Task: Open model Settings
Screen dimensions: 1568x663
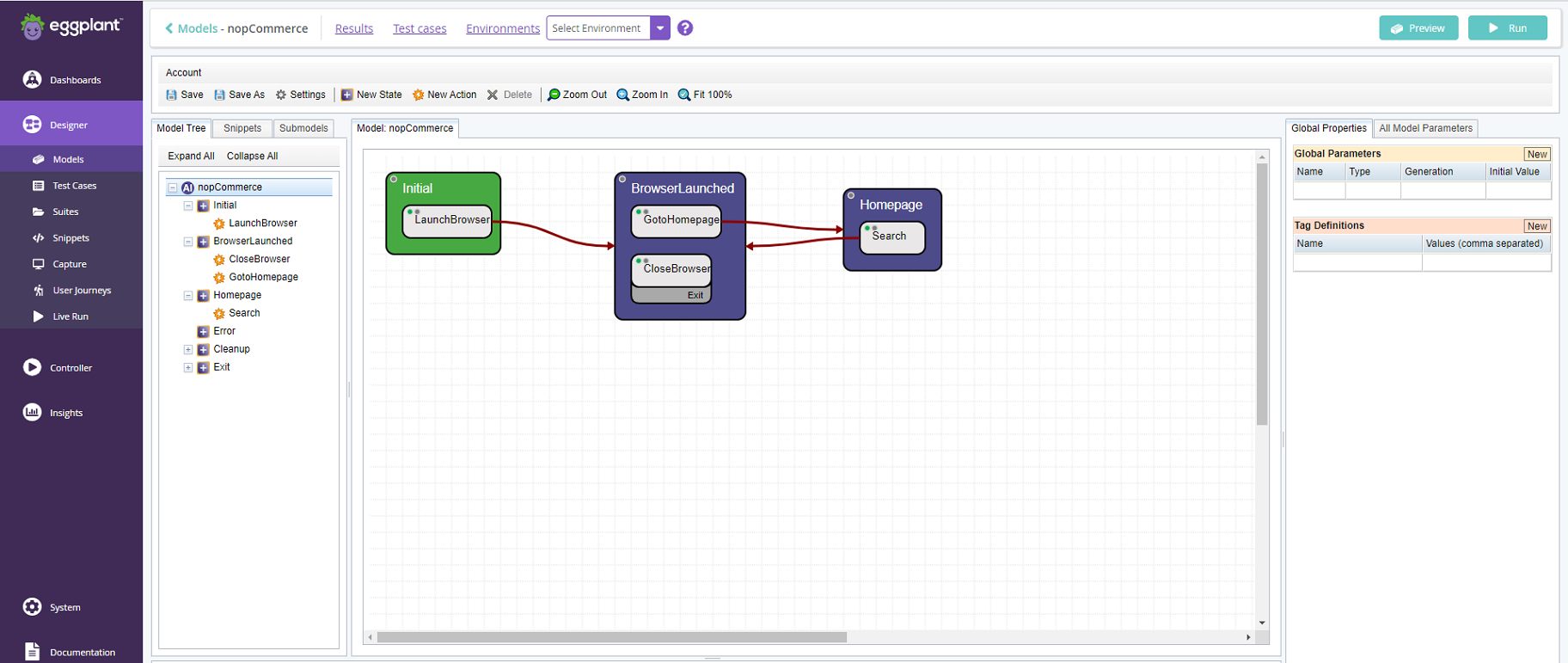Action: (x=300, y=95)
